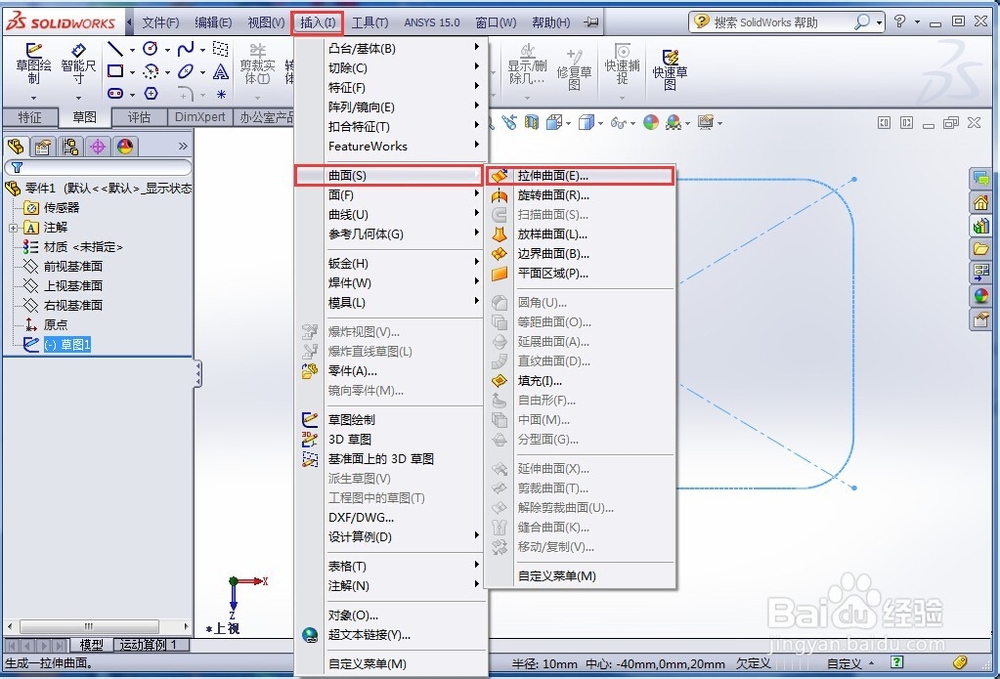Screen dimensions: 1000x679
Task: Select 草图1 in feature tree
Action: point(67,345)
